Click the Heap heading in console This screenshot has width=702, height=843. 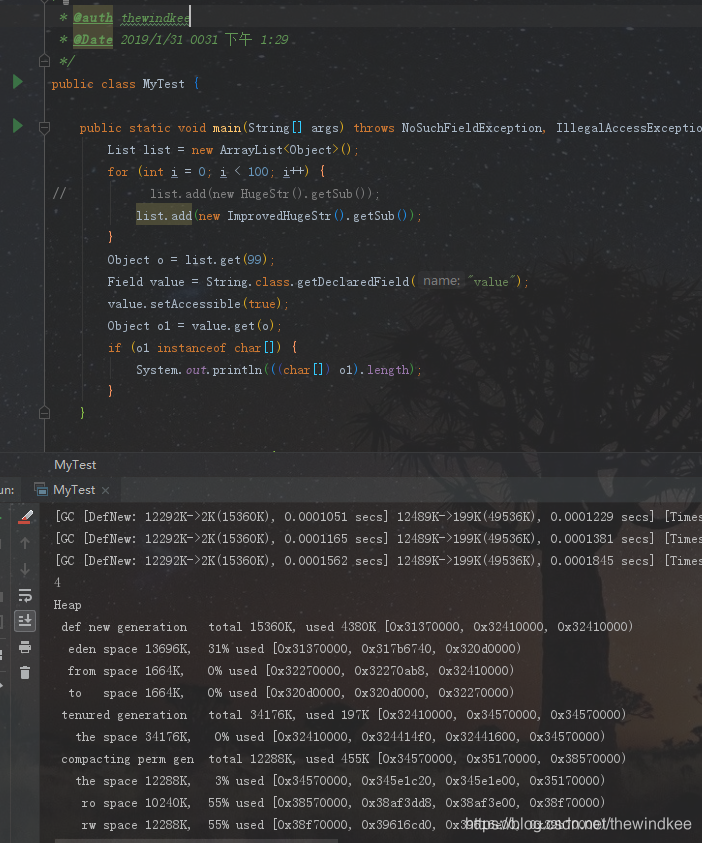(68, 605)
